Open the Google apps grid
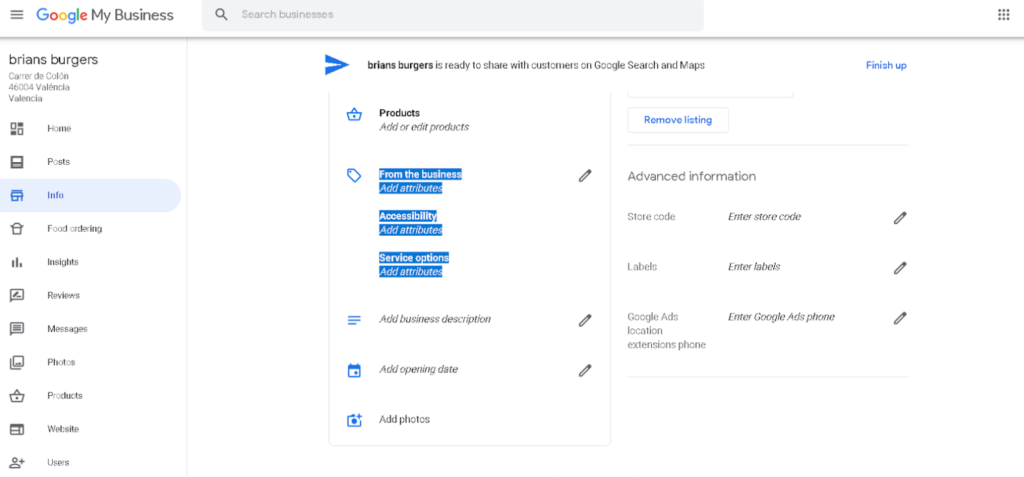This screenshot has width=1024, height=477. pos(1004,15)
